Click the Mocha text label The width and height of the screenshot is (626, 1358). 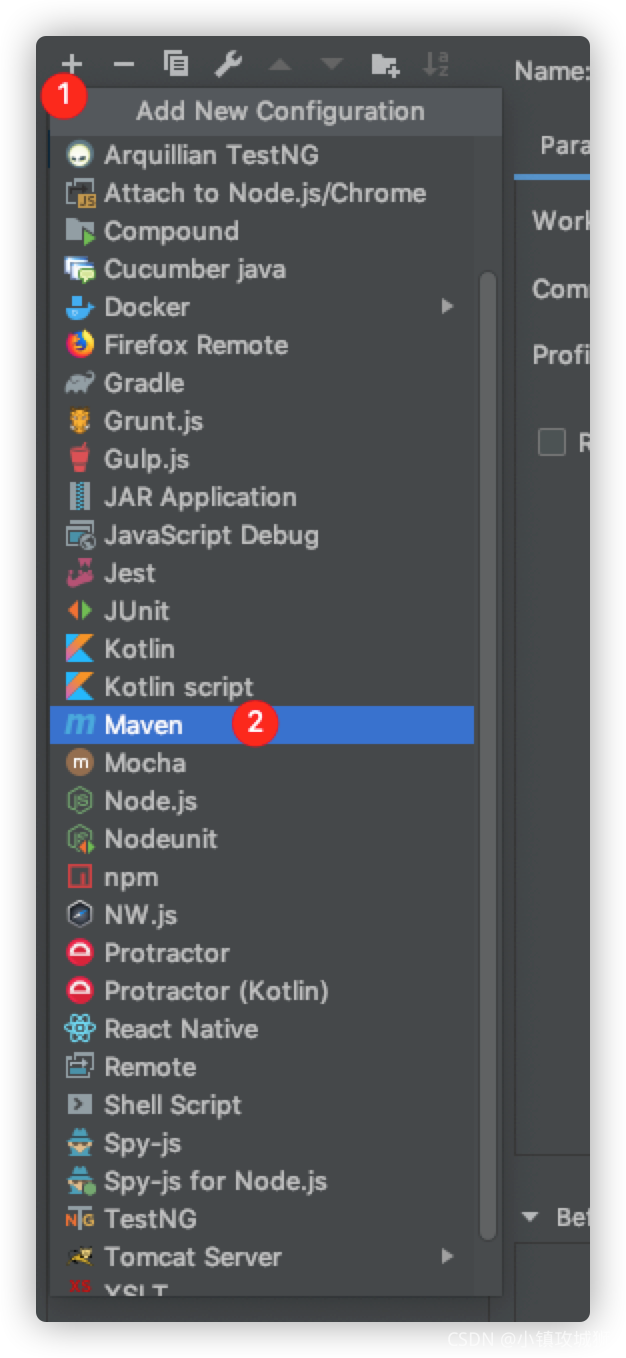pyautogui.click(x=145, y=763)
